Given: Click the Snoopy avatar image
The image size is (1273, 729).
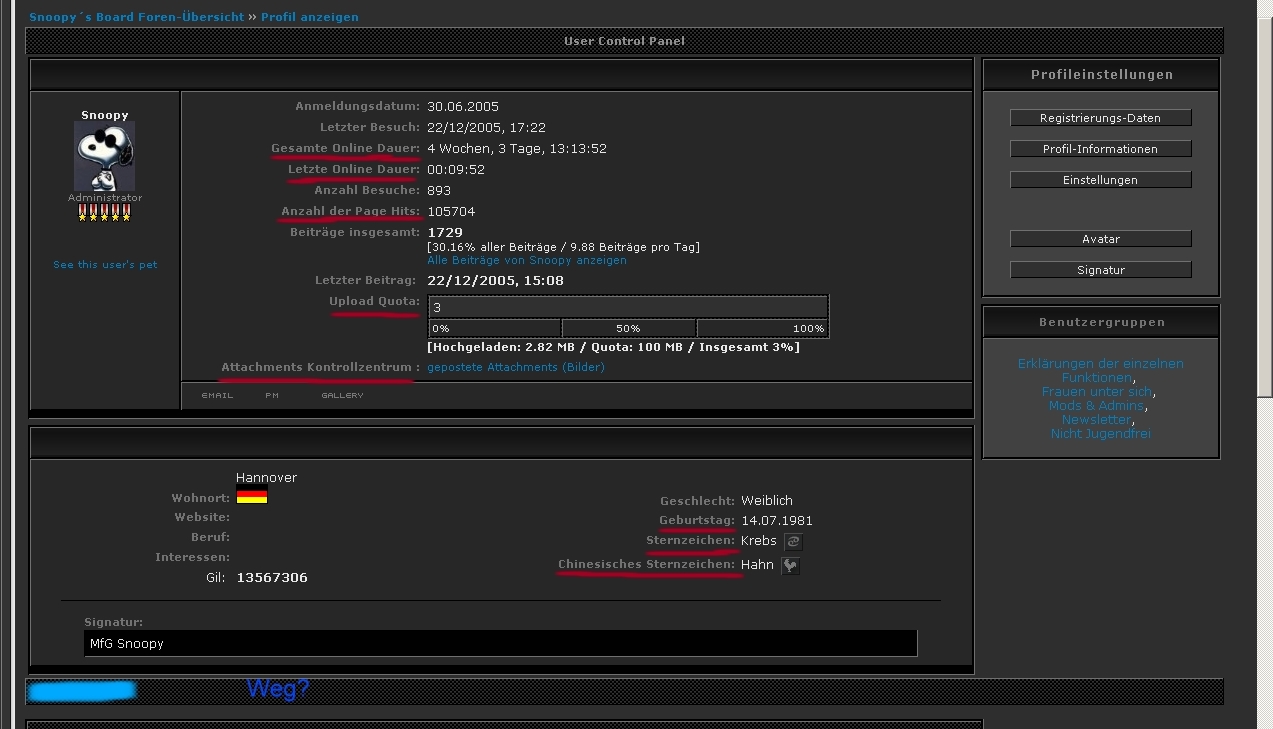Looking at the screenshot, I should [105, 156].
